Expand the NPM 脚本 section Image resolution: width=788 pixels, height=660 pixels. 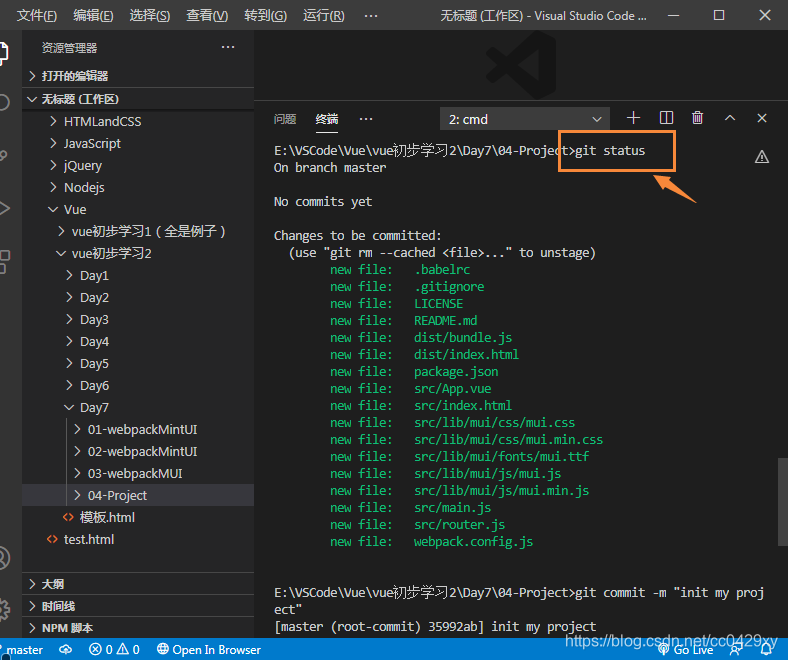138,628
